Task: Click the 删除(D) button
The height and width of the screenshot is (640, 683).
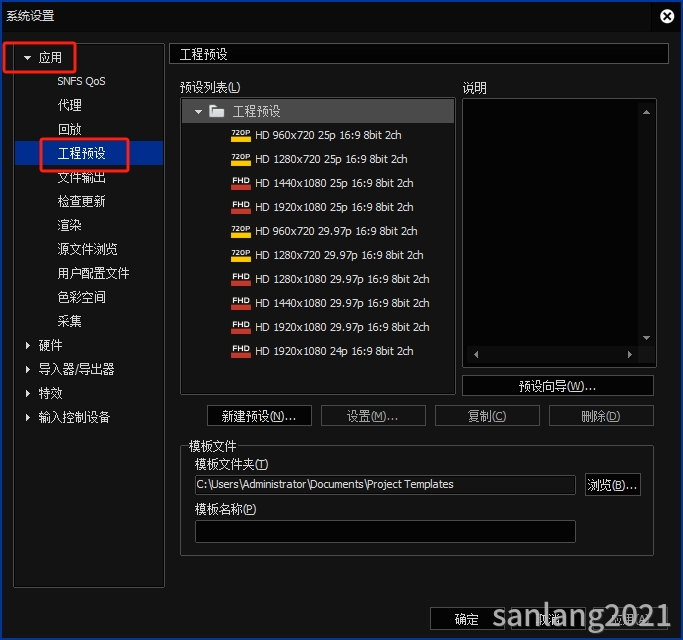Action: coord(601,416)
